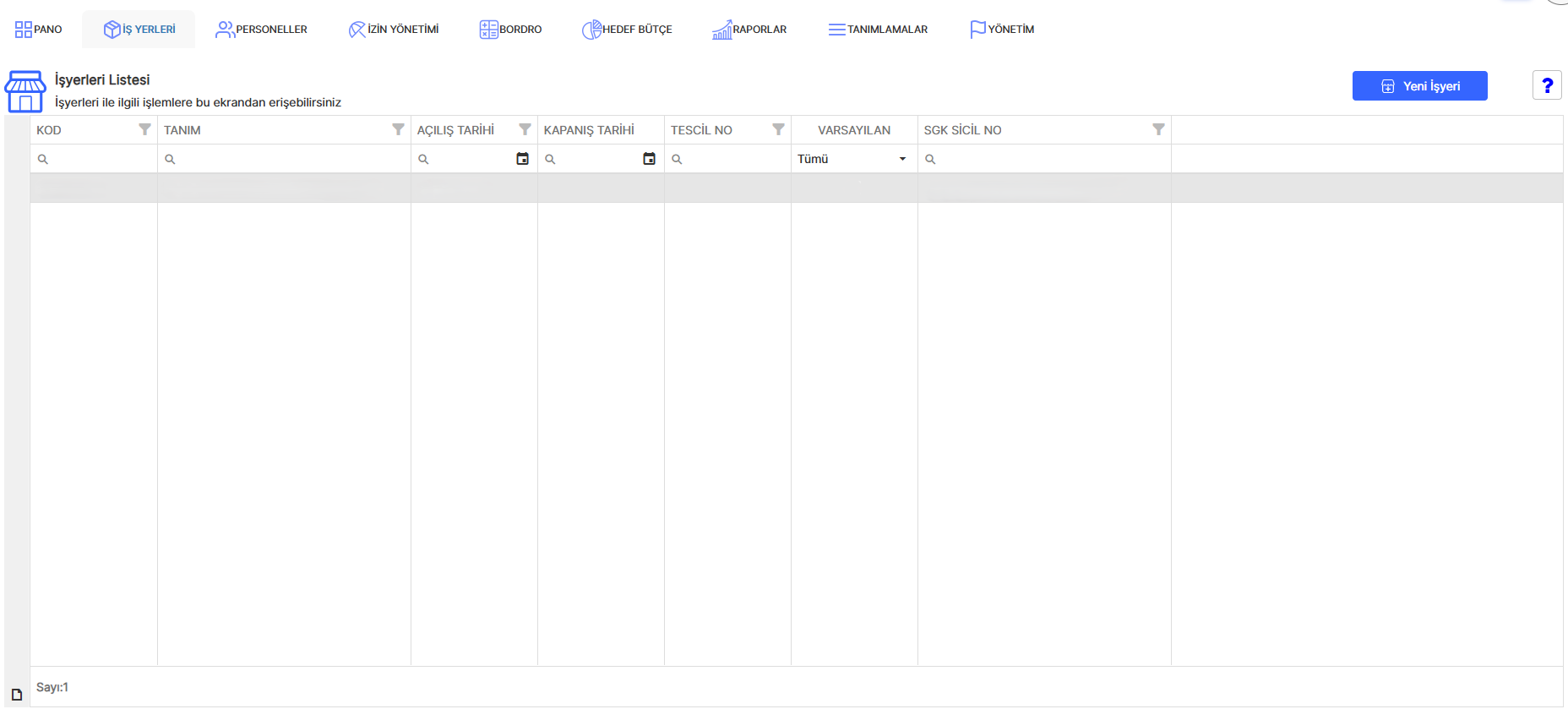This screenshot has width=1568, height=720.
Task: Click the AÇILIŞ TARİHİ filter icon
Action: [525, 129]
